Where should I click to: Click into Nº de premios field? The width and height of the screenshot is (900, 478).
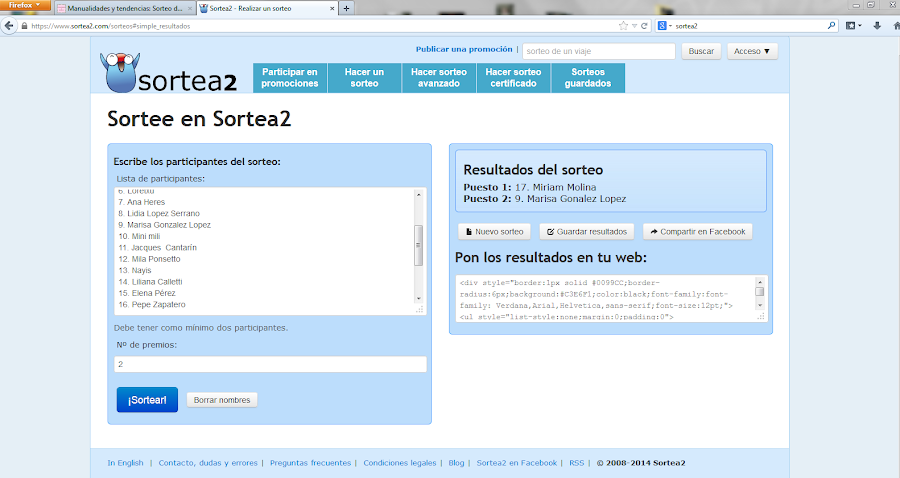tap(270, 364)
